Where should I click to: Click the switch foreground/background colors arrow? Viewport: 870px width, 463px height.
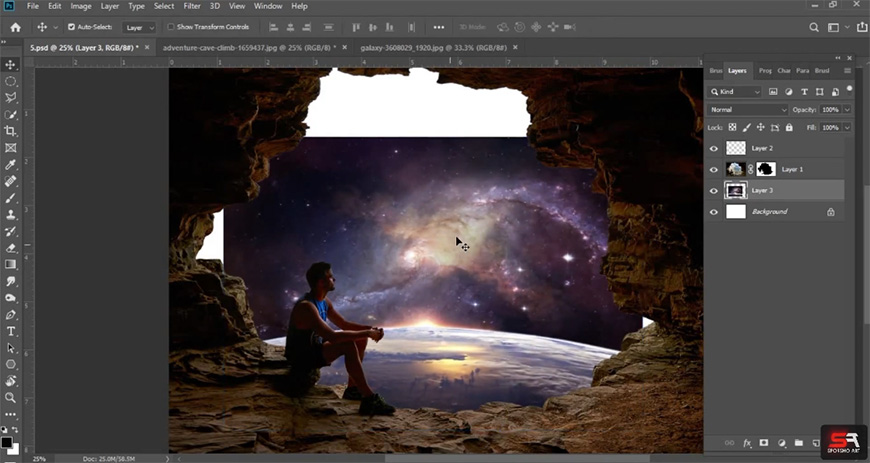[x=15, y=430]
